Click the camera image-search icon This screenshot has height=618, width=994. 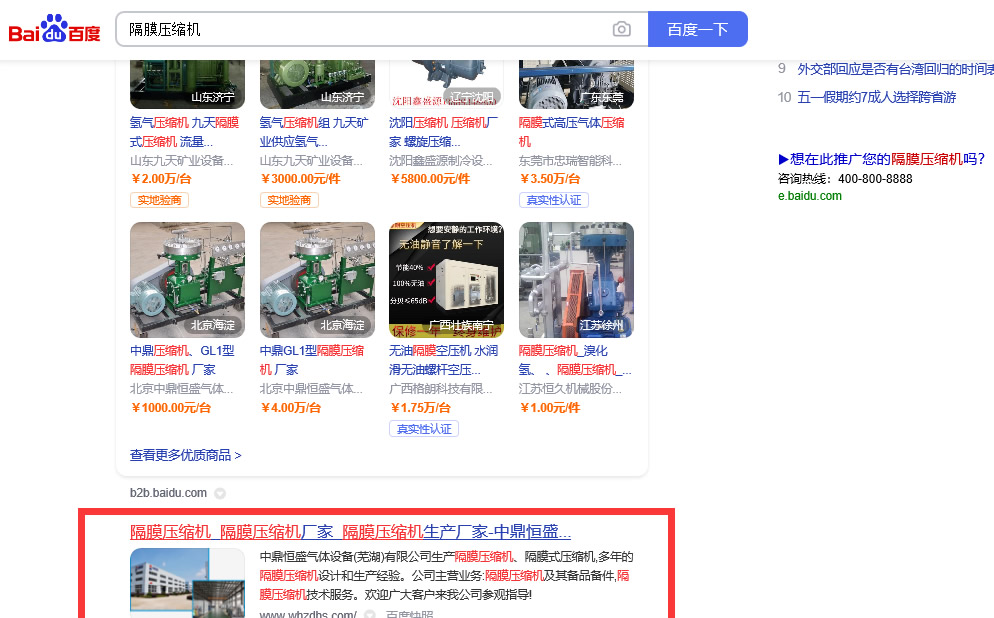pos(622,29)
